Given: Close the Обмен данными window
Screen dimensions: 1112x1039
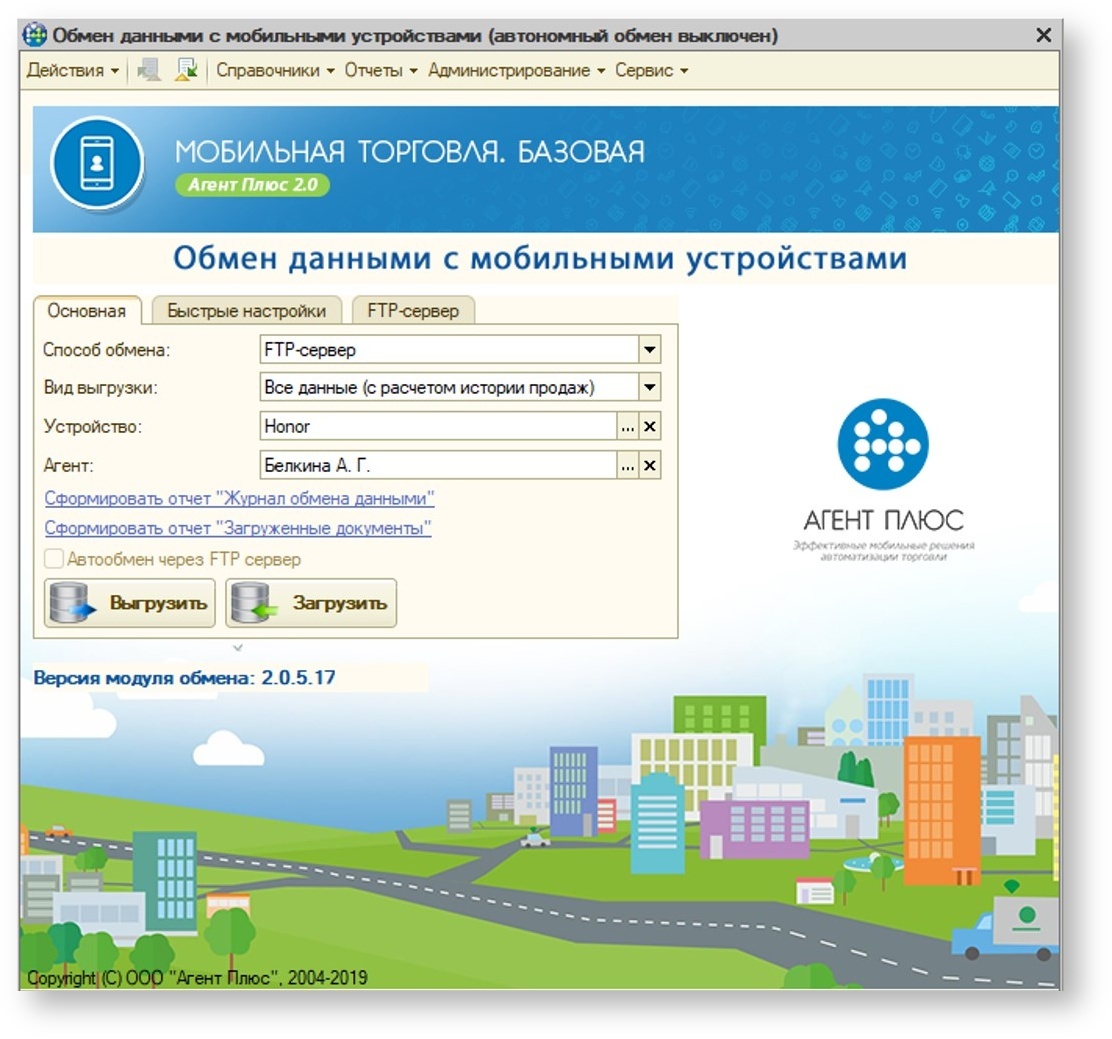Looking at the screenshot, I should pyautogui.click(x=1043, y=35).
